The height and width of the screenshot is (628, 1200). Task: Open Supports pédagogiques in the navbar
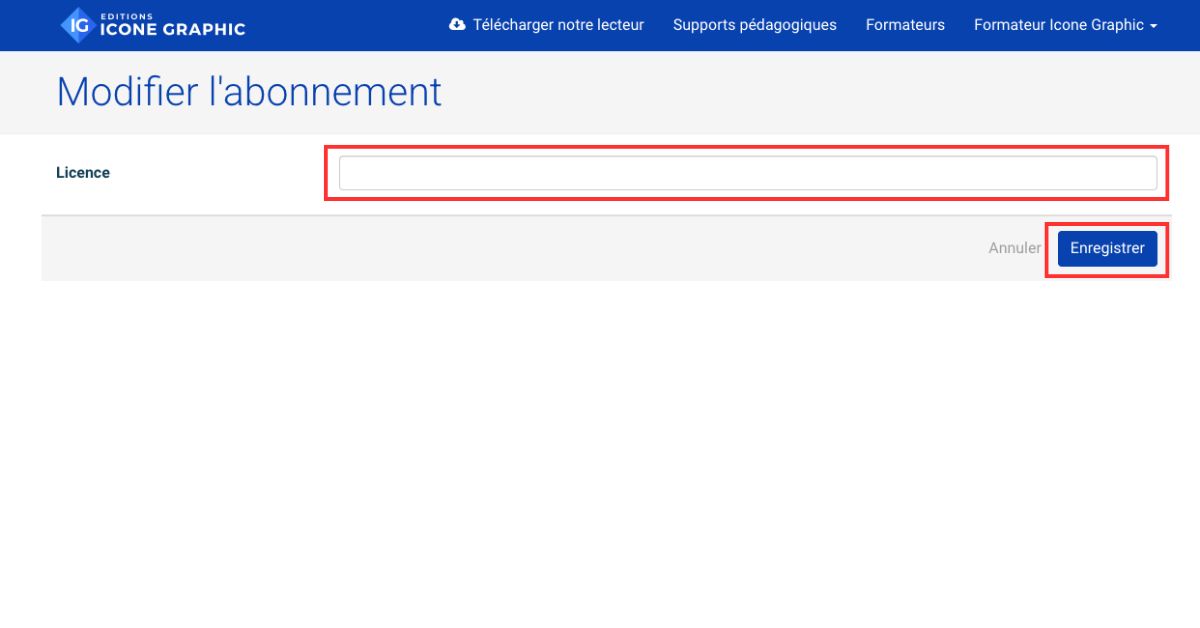tap(754, 25)
